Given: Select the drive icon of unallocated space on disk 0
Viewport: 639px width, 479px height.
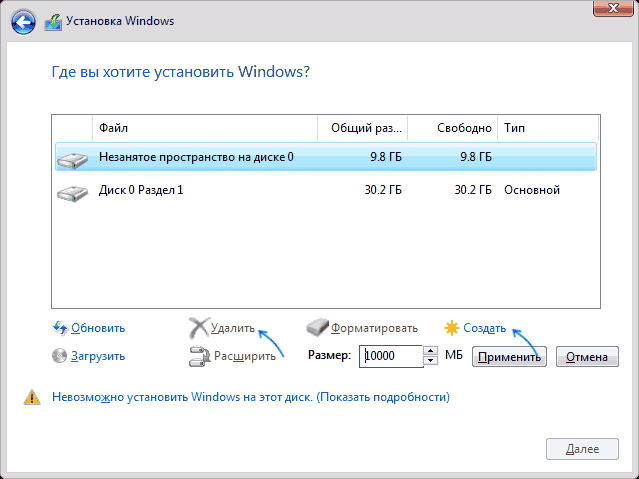Looking at the screenshot, I should (x=73, y=159).
